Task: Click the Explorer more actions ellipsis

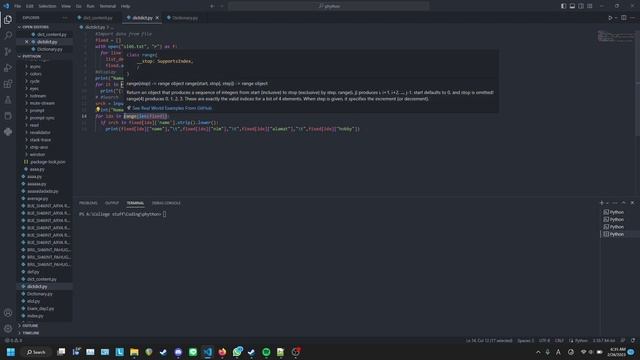Action: [x=64, y=18]
